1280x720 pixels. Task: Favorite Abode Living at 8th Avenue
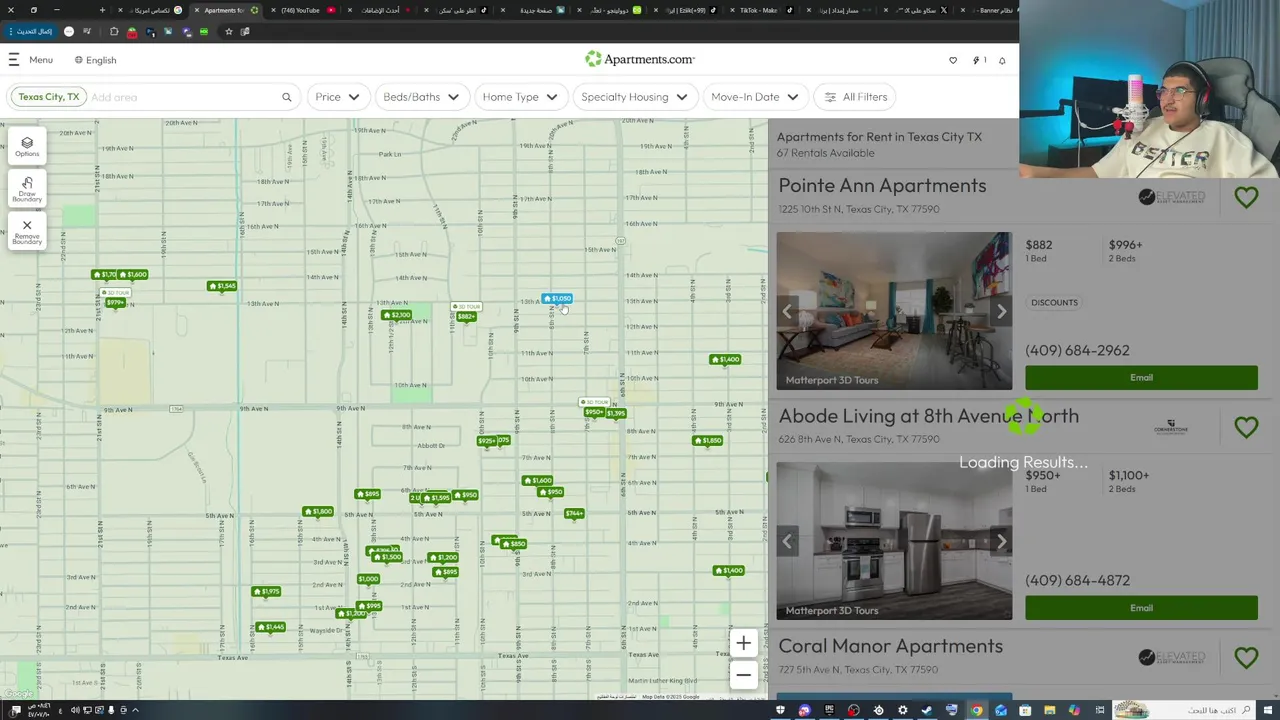pos(1246,427)
